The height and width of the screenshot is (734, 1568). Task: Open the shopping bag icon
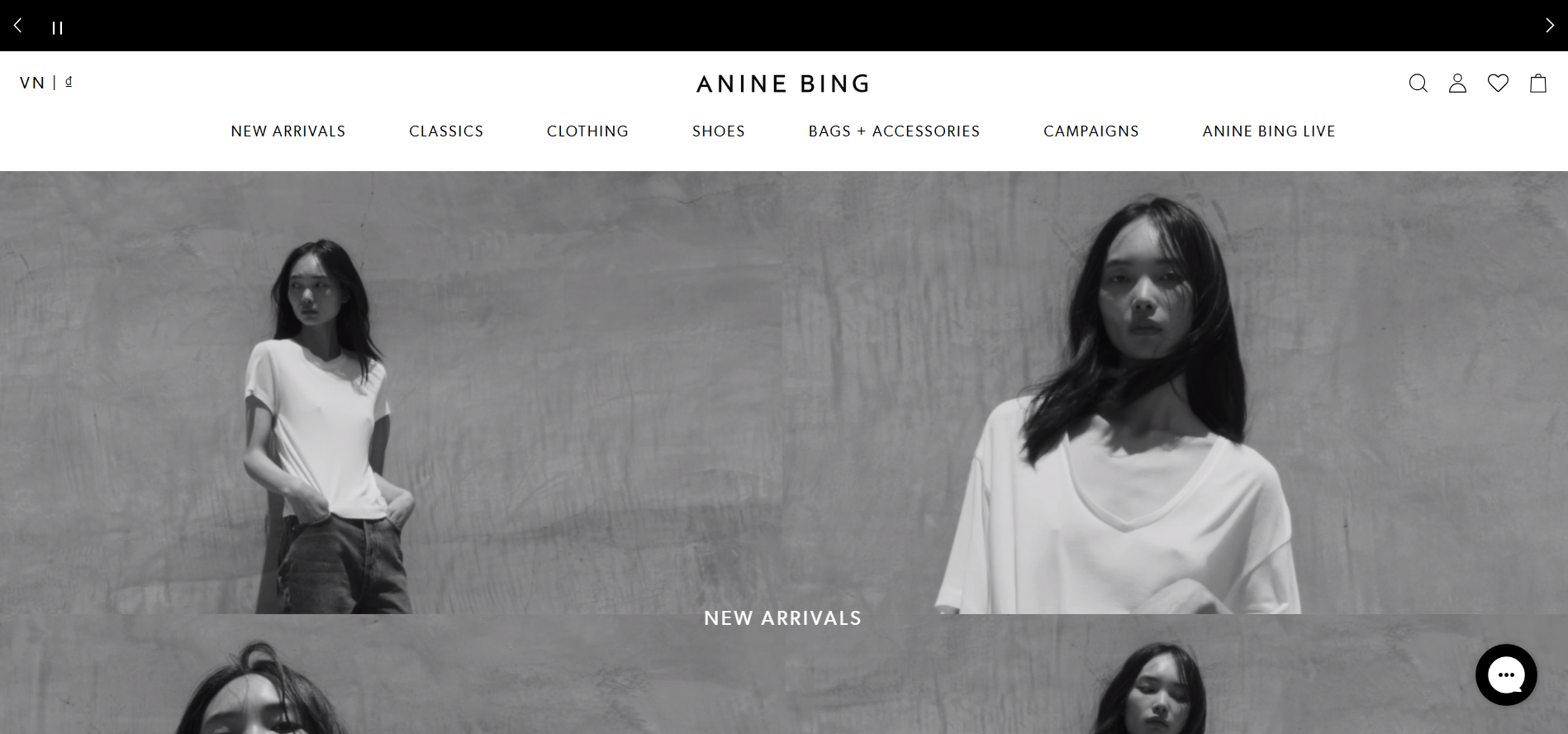pos(1537,83)
